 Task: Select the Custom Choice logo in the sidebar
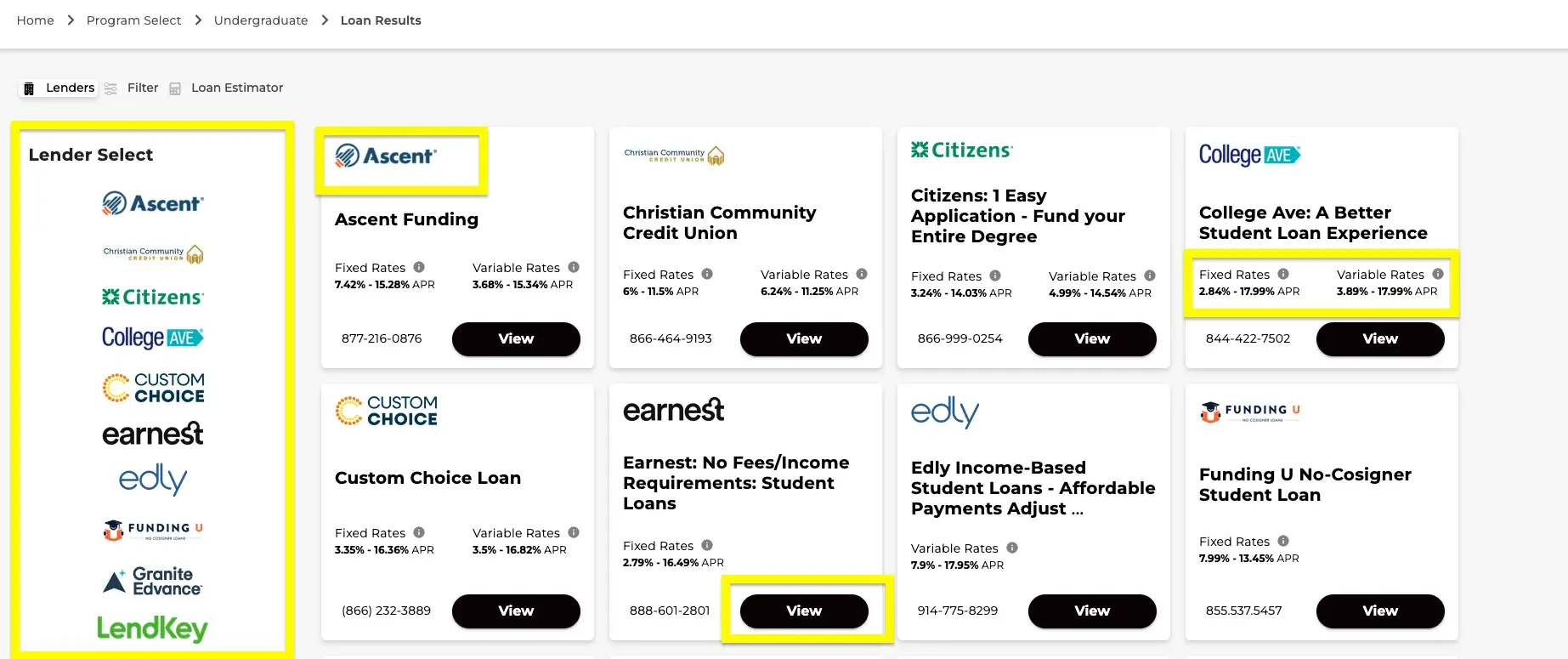pos(152,388)
